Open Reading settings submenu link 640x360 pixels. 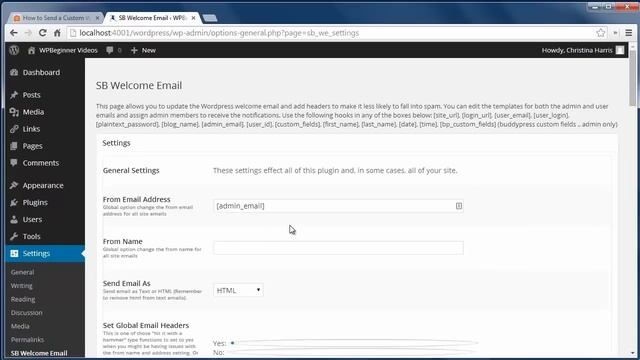[23, 299]
